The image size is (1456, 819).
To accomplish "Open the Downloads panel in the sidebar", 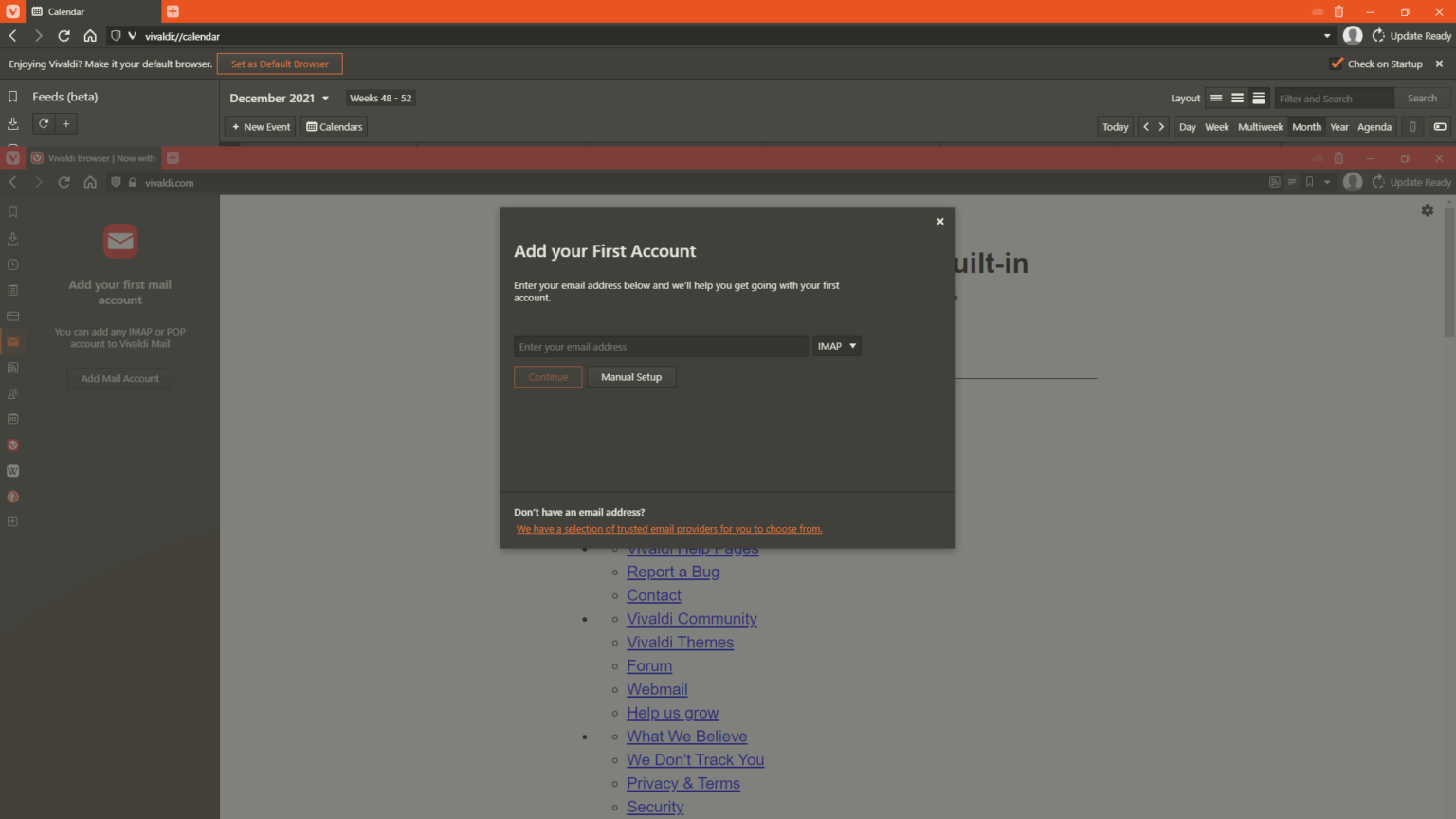I will click(12, 238).
